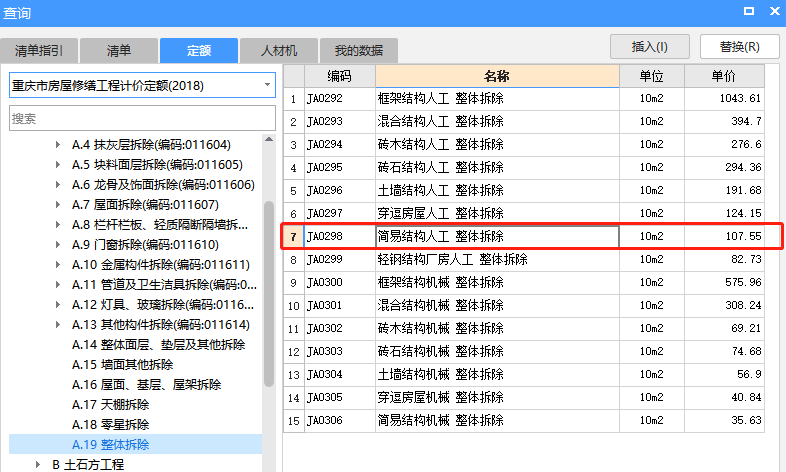Select 轻钢结构厂房人工 整体拆除 row name
Image resolution: width=786 pixels, height=472 pixels.
click(x=497, y=260)
